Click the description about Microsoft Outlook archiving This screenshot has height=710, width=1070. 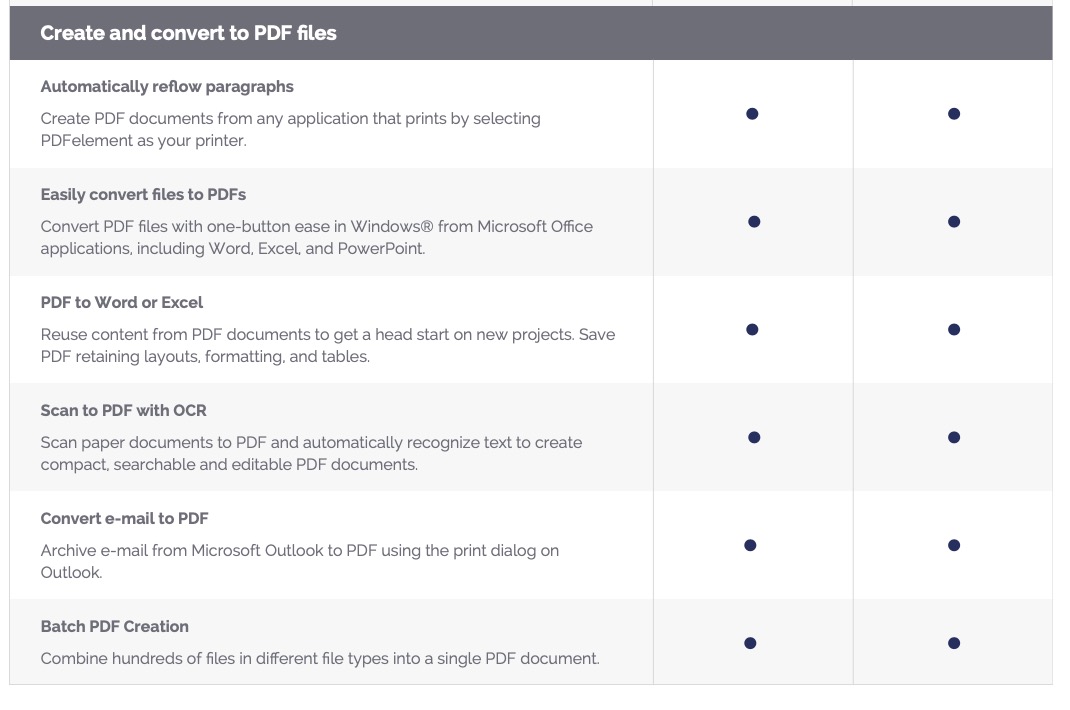pos(299,561)
